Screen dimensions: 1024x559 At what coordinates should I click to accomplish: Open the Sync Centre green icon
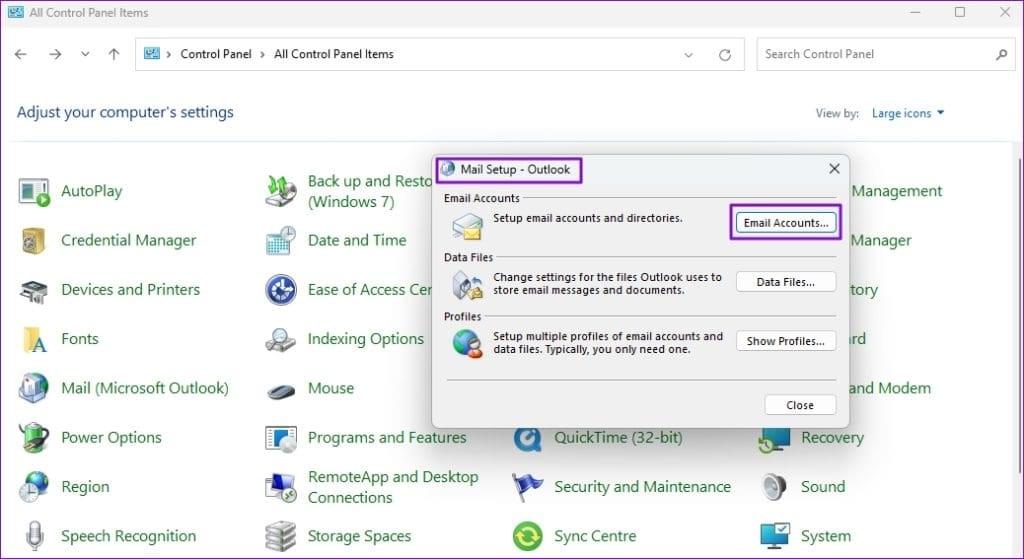pyautogui.click(x=527, y=535)
